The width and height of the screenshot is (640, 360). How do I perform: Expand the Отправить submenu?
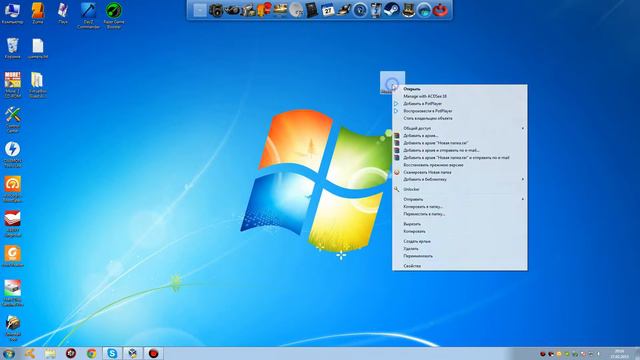(x=460, y=199)
